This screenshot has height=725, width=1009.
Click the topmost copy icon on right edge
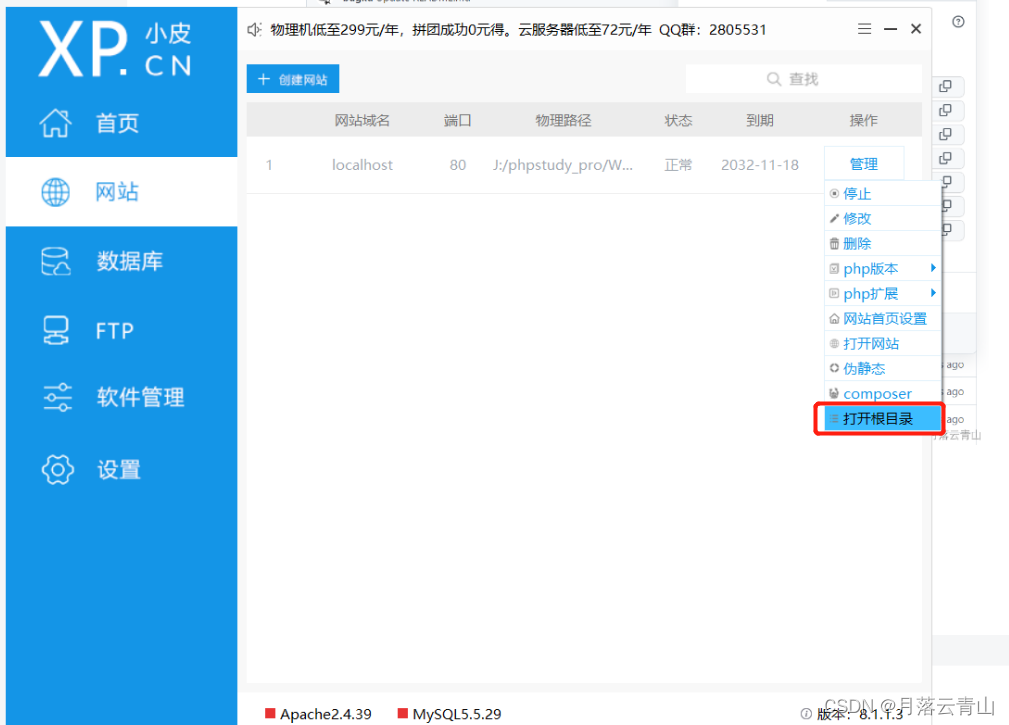[x=945, y=86]
